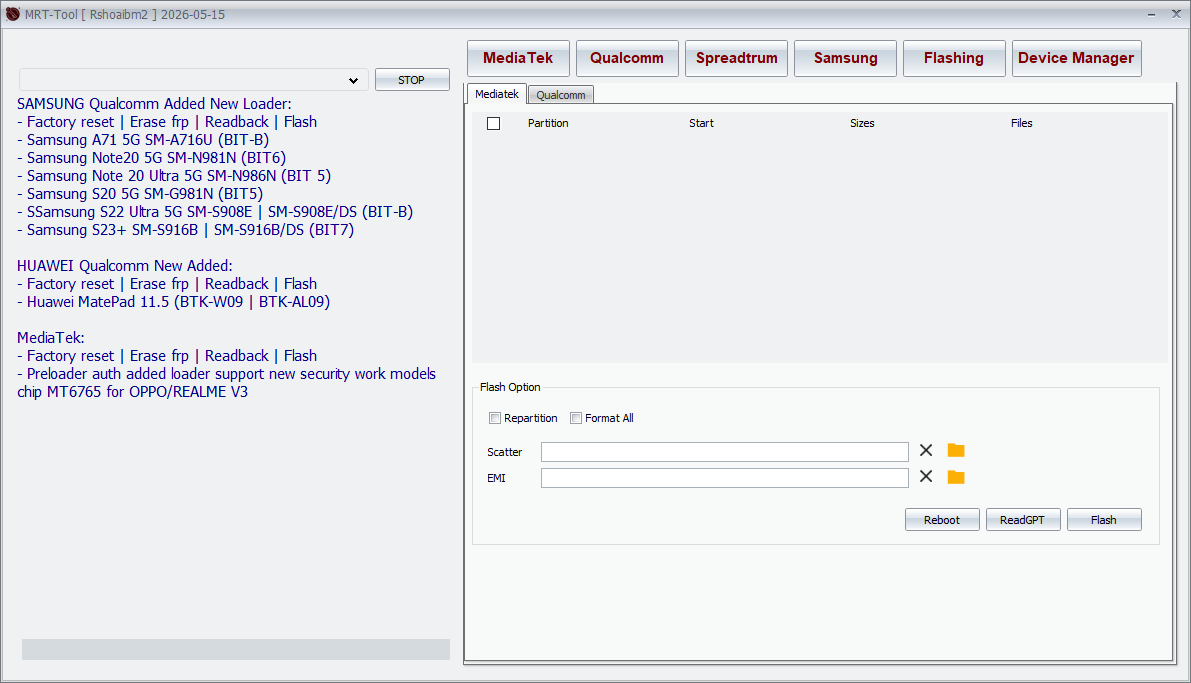Switch to the Qualcomm sub-tab
Viewport: 1191px width, 683px height.
[560, 94]
